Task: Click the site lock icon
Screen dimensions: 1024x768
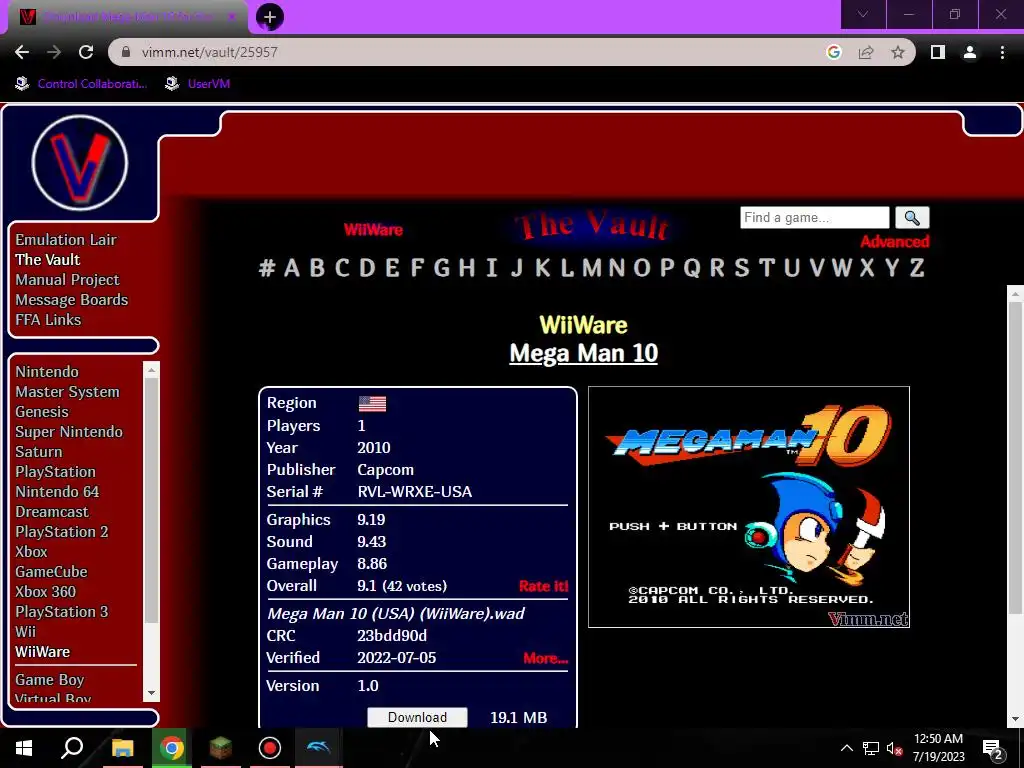Action: point(126,52)
